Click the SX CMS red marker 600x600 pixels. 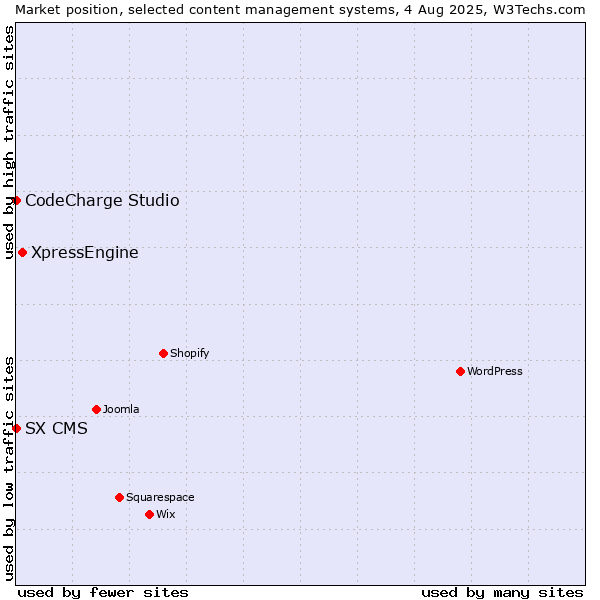point(16,428)
